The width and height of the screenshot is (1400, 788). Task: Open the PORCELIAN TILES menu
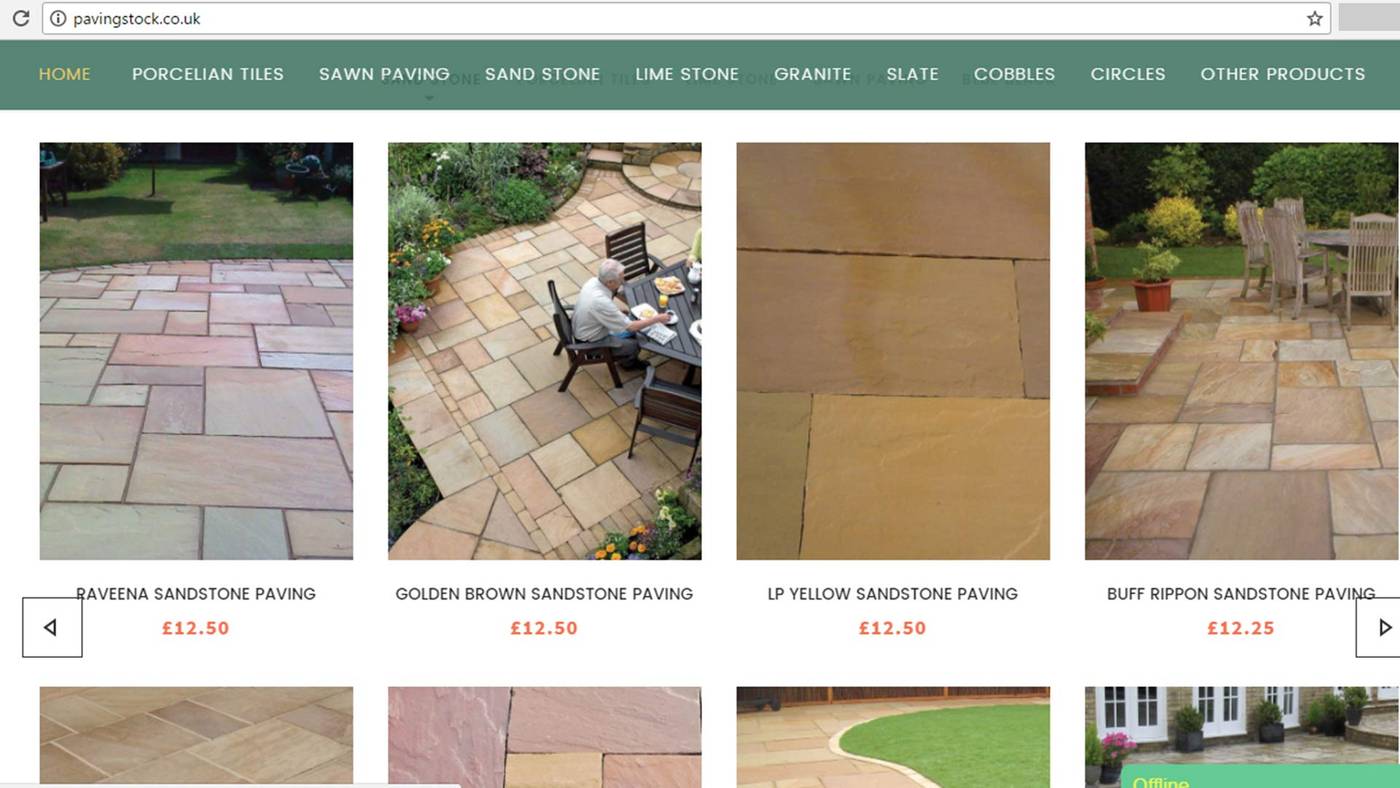pyautogui.click(x=208, y=74)
